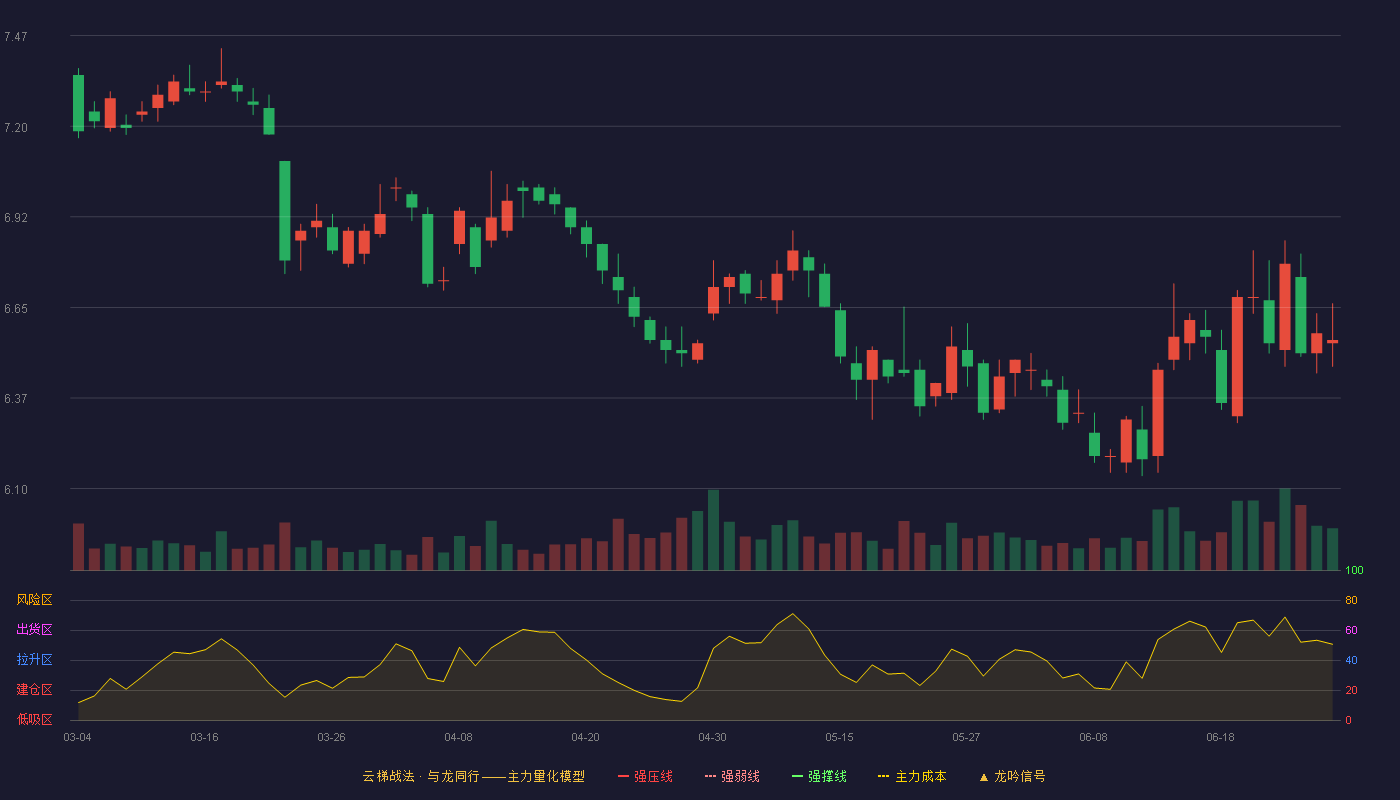
Task: Click the 03-04 date label
Action: (77, 737)
